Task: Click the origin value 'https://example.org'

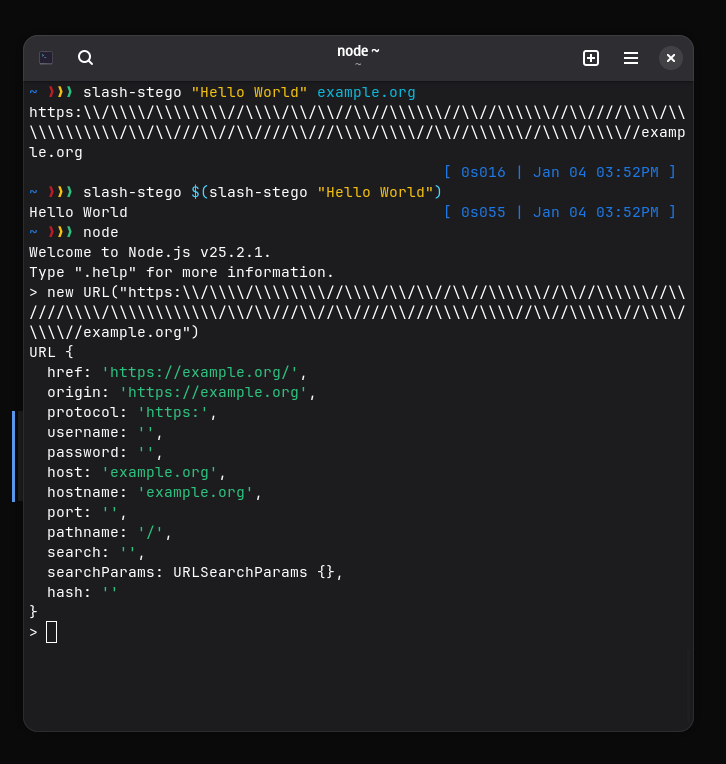Action: [213, 392]
